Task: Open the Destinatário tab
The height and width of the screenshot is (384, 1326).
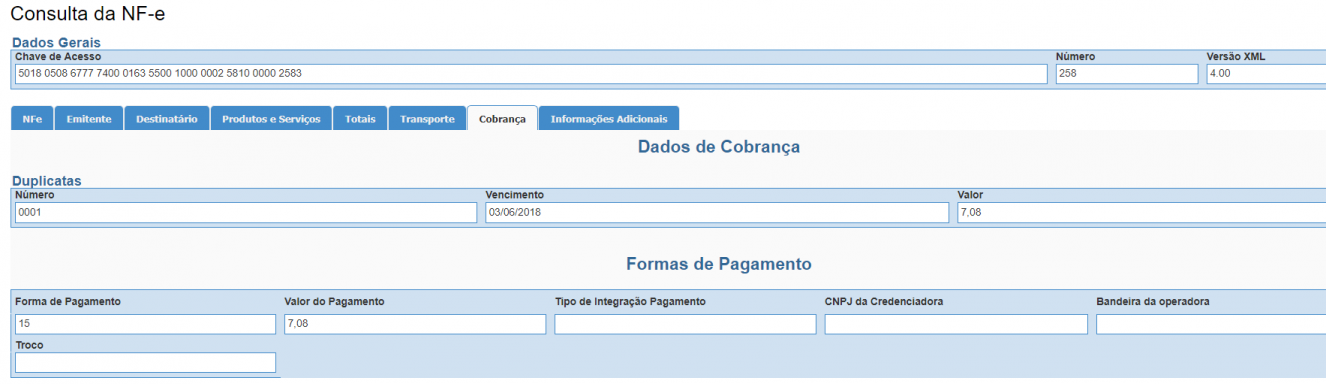Action: point(167,118)
